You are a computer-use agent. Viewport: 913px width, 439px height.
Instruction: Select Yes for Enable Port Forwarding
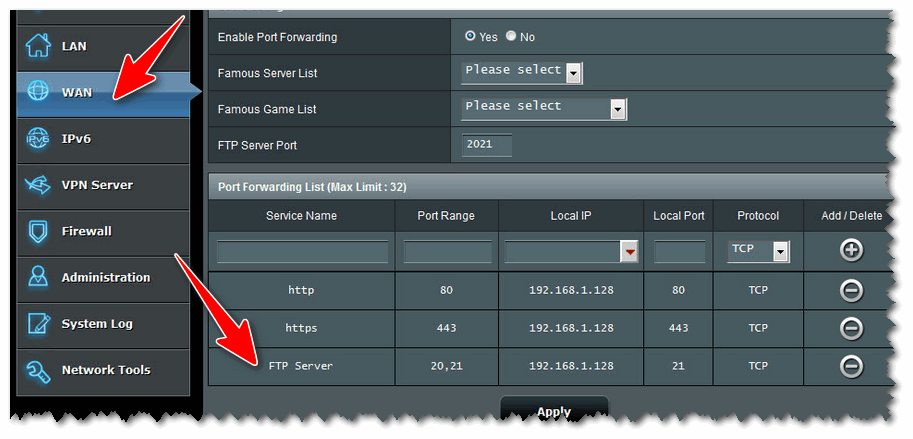tap(471, 37)
